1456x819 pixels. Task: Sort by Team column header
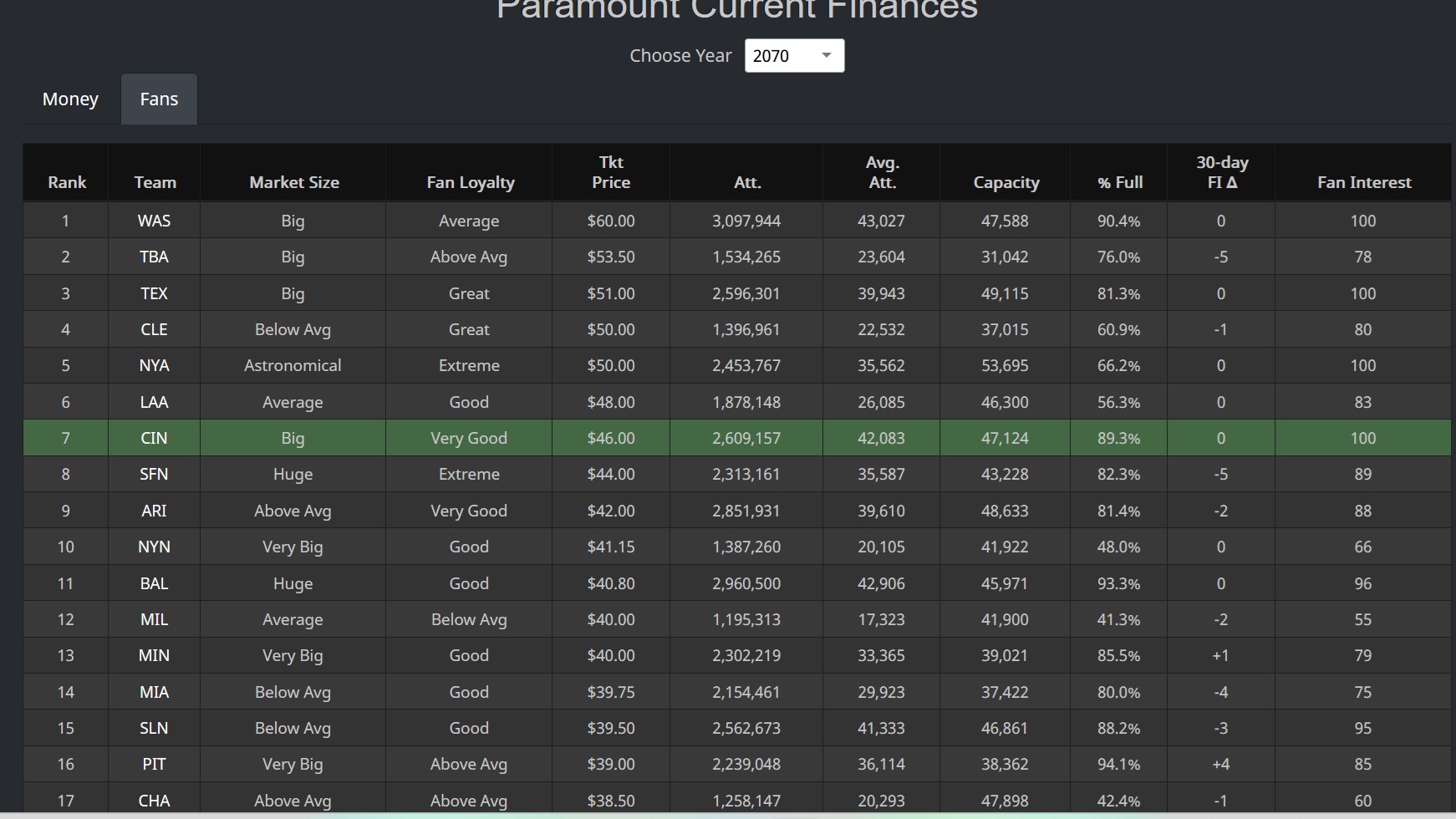pyautogui.click(x=155, y=182)
